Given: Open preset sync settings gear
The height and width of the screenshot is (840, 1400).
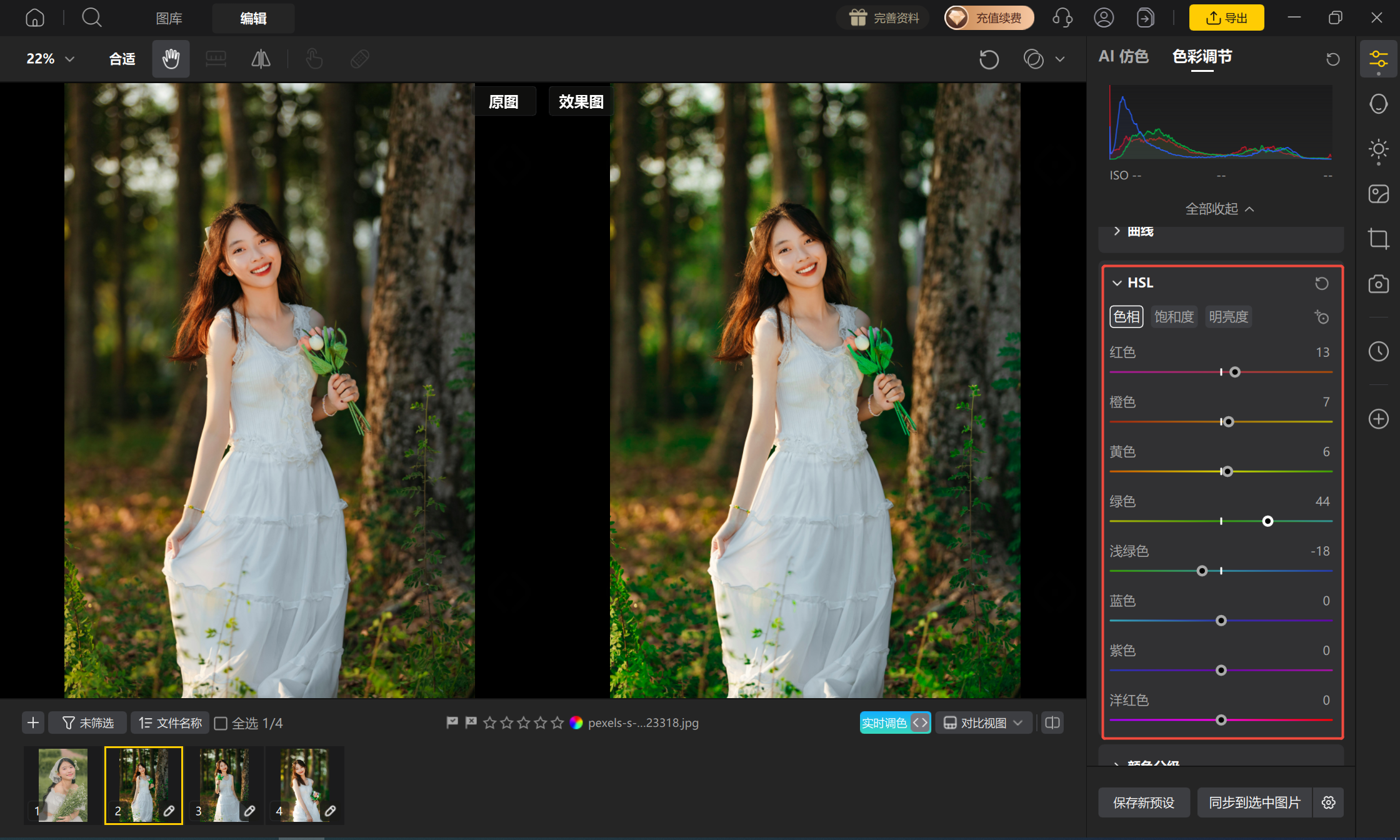Looking at the screenshot, I should click(x=1328, y=802).
